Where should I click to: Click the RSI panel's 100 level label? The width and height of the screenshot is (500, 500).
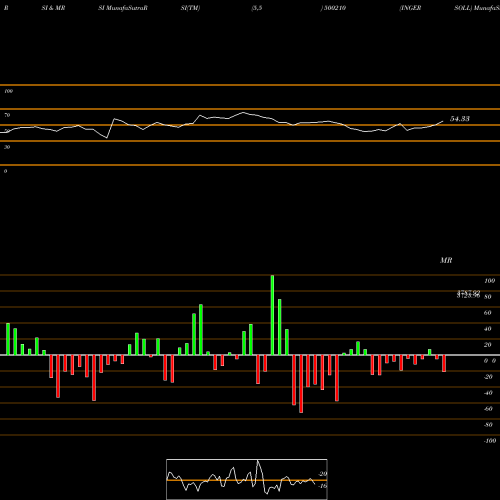point(8,91)
